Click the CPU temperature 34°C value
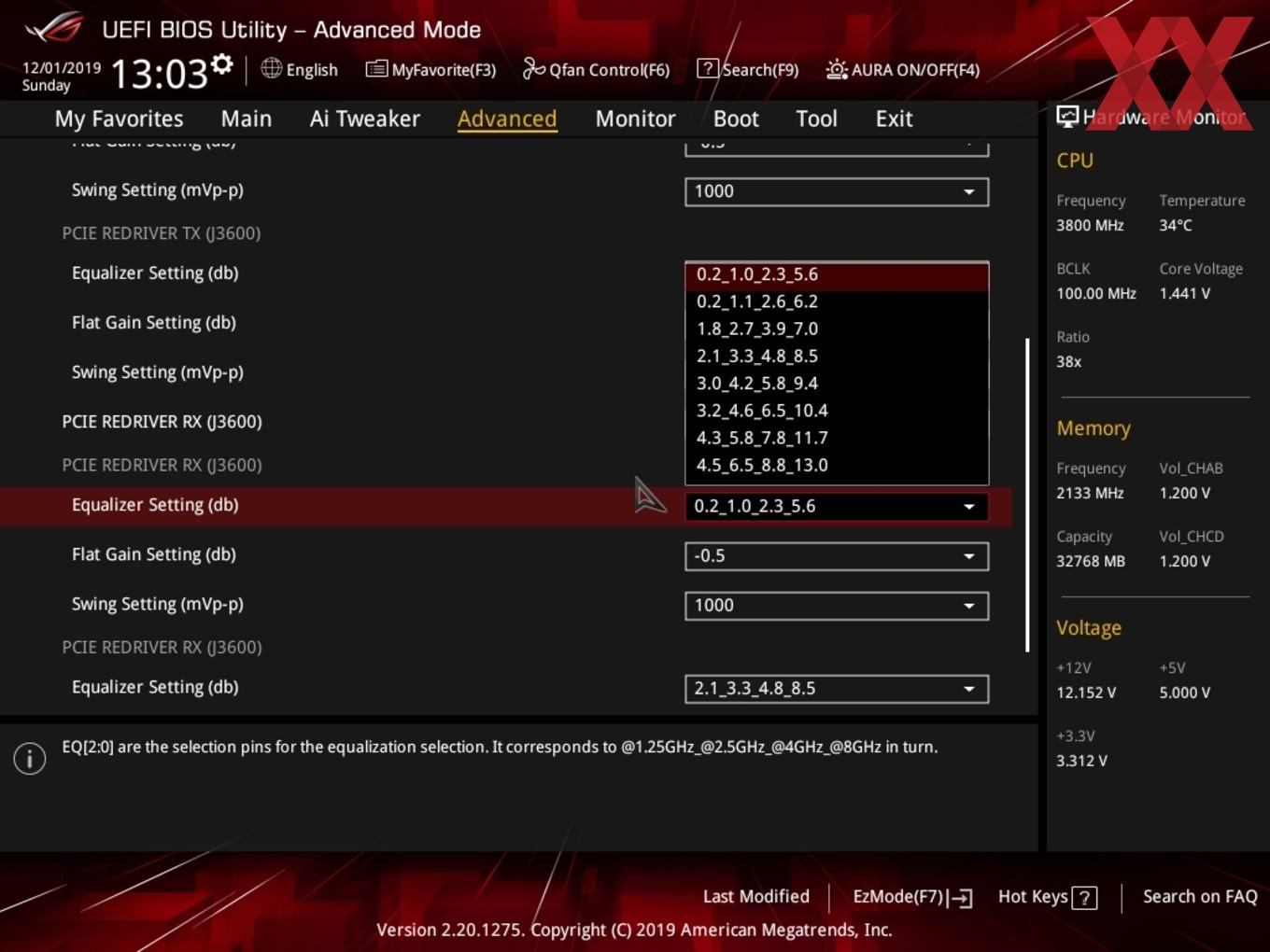Screen dimensions: 1270x952 click(x=1176, y=225)
